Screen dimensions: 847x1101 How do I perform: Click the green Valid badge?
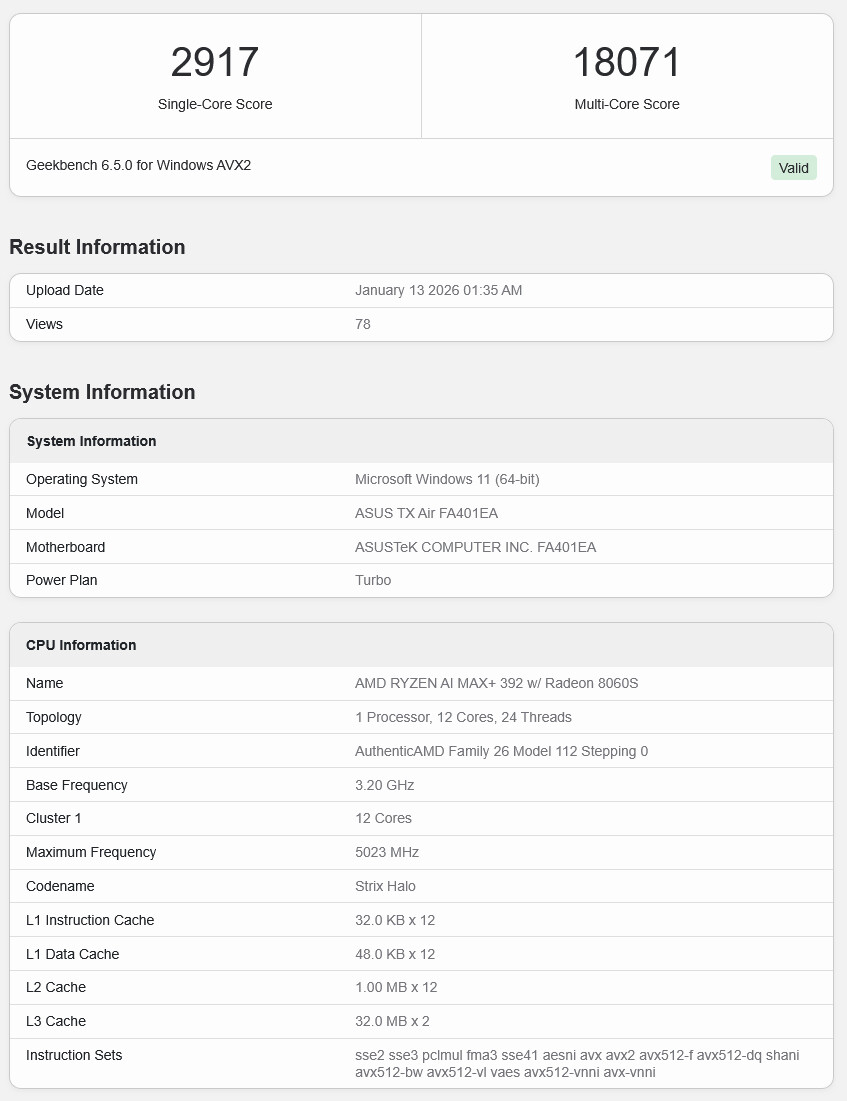pos(793,168)
